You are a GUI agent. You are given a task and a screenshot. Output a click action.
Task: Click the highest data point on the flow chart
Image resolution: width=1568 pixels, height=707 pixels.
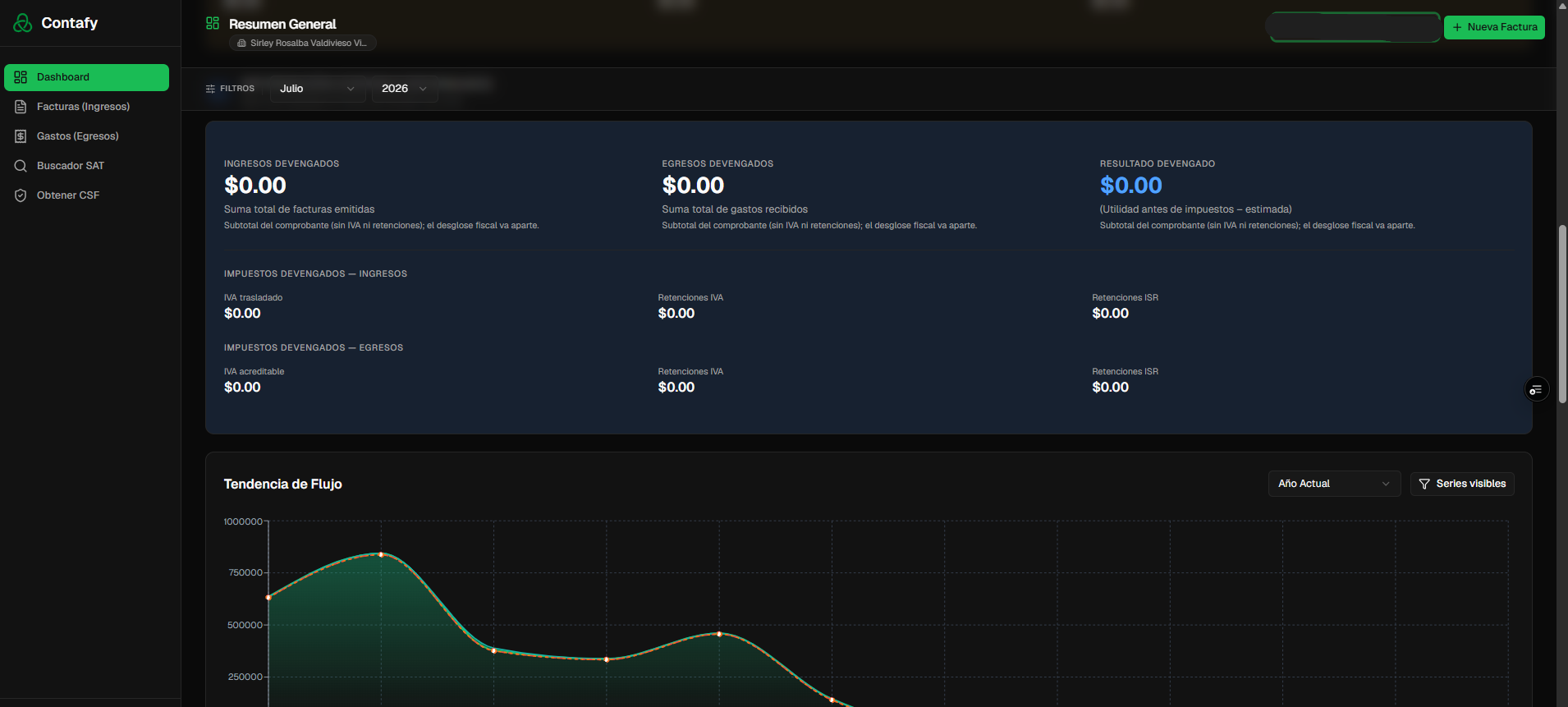point(381,555)
